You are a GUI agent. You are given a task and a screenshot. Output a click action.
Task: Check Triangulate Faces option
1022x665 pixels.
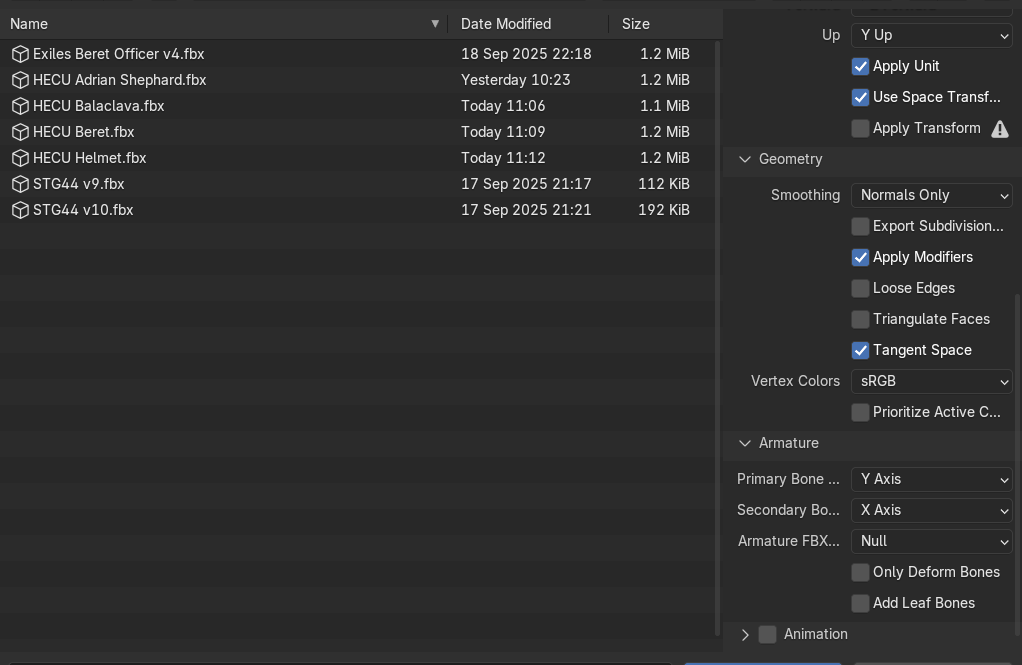pyautogui.click(x=860, y=319)
